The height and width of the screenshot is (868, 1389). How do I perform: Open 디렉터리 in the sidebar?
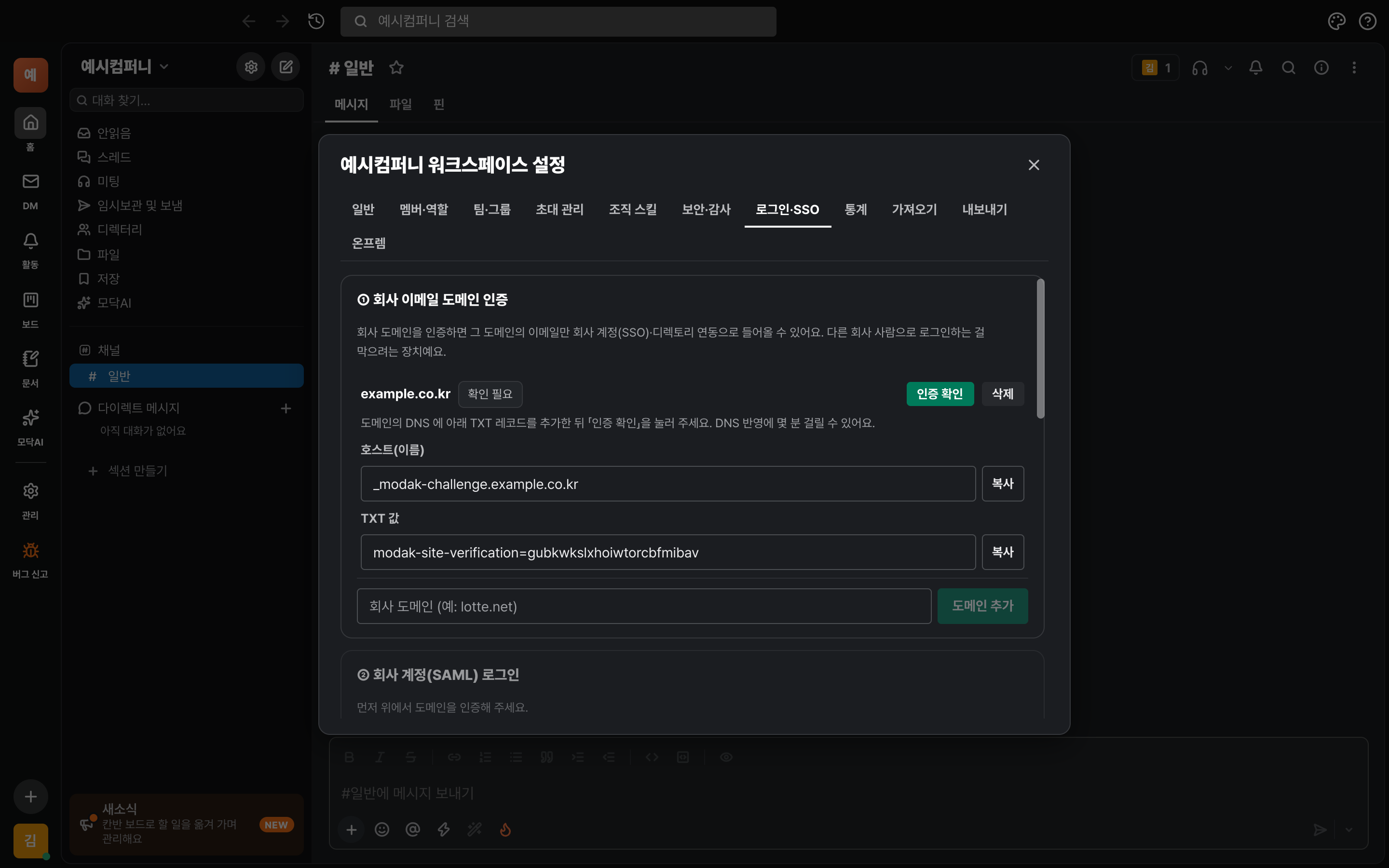click(x=186, y=230)
